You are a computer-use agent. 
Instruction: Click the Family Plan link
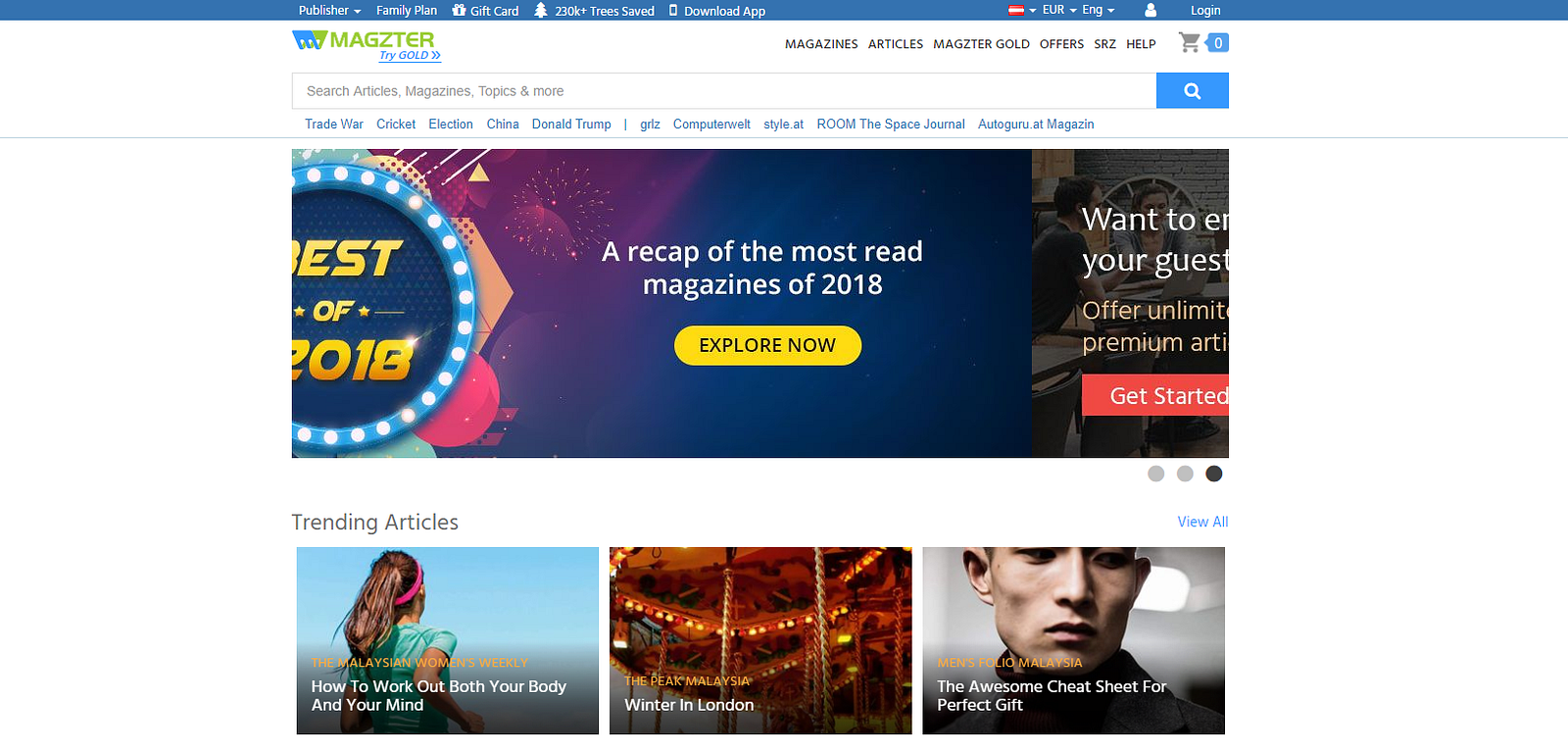pos(407,11)
